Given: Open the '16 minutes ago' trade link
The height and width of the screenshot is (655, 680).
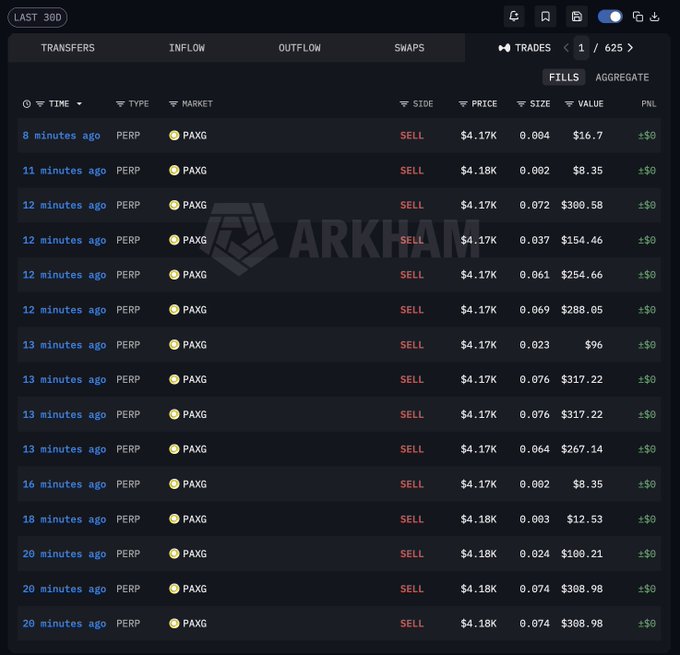Looking at the screenshot, I should pyautogui.click(x=64, y=484).
